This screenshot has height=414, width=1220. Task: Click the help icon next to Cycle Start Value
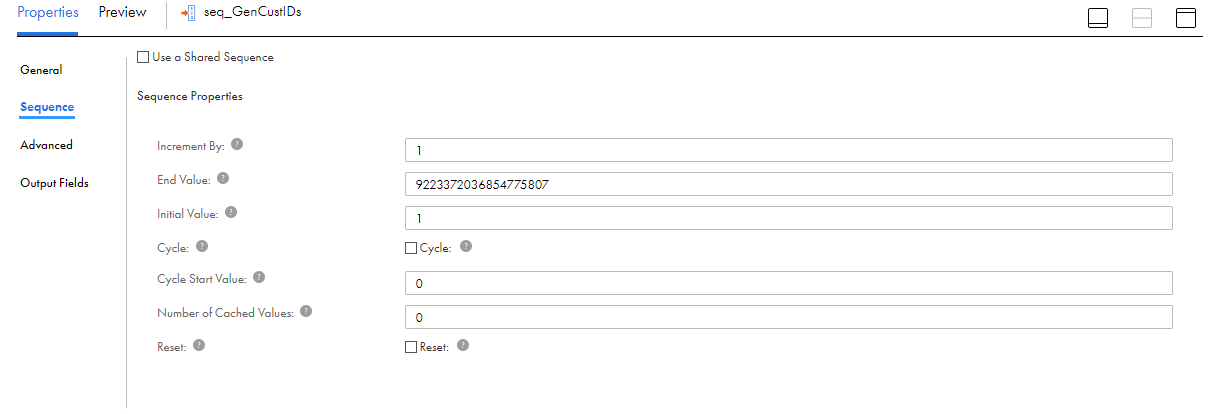[x=258, y=277]
